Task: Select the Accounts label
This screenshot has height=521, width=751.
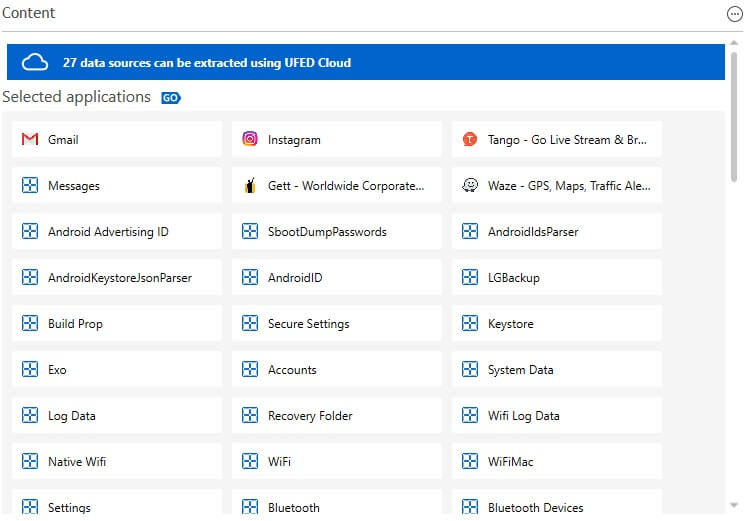Action: coord(292,370)
